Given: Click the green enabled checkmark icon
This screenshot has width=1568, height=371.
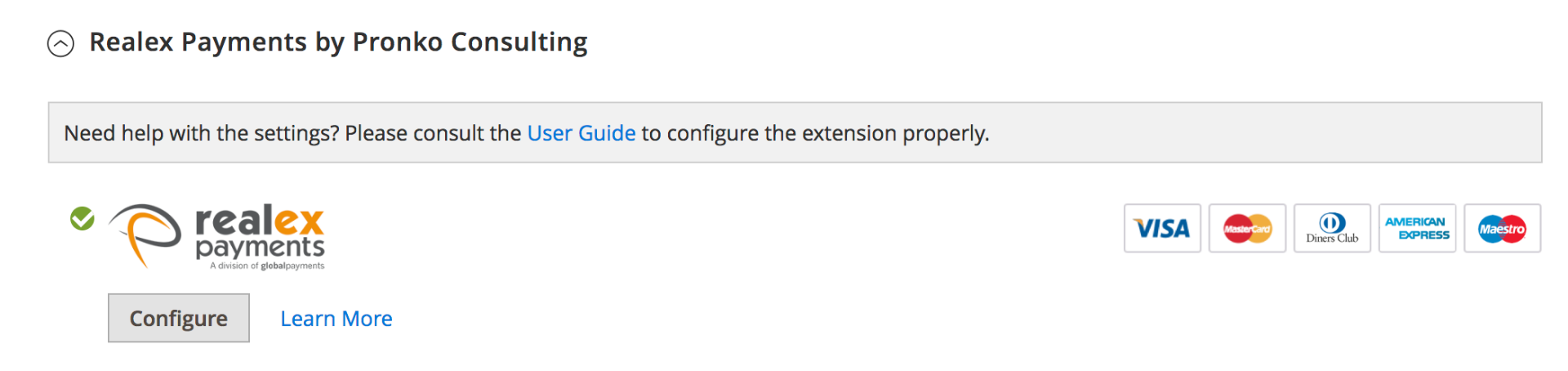Looking at the screenshot, I should [x=82, y=219].
